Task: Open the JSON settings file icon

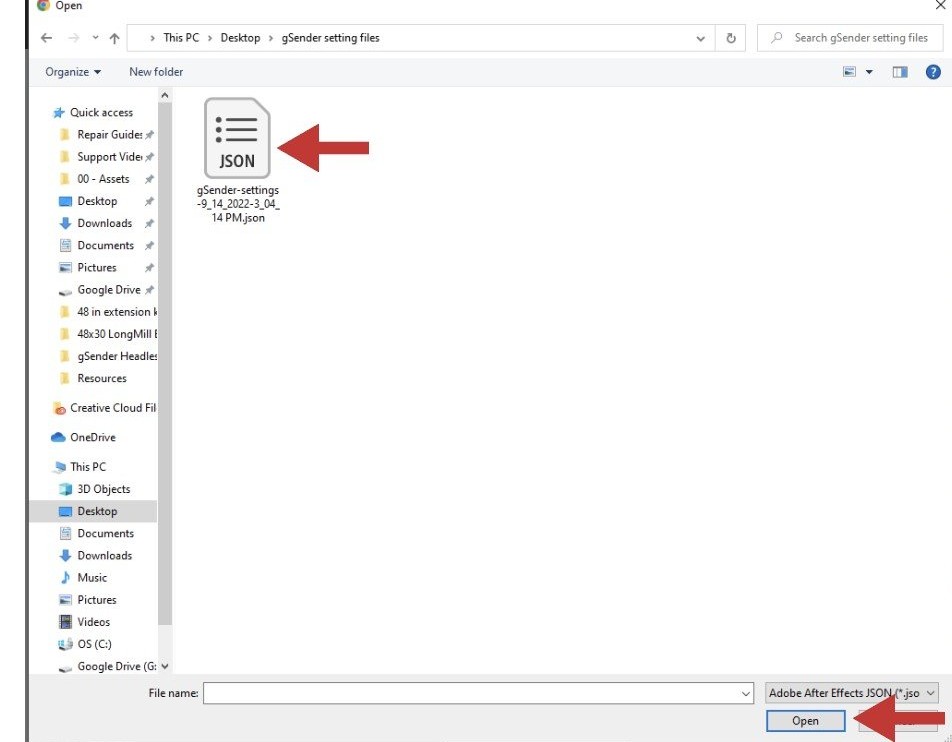Action: [x=236, y=137]
